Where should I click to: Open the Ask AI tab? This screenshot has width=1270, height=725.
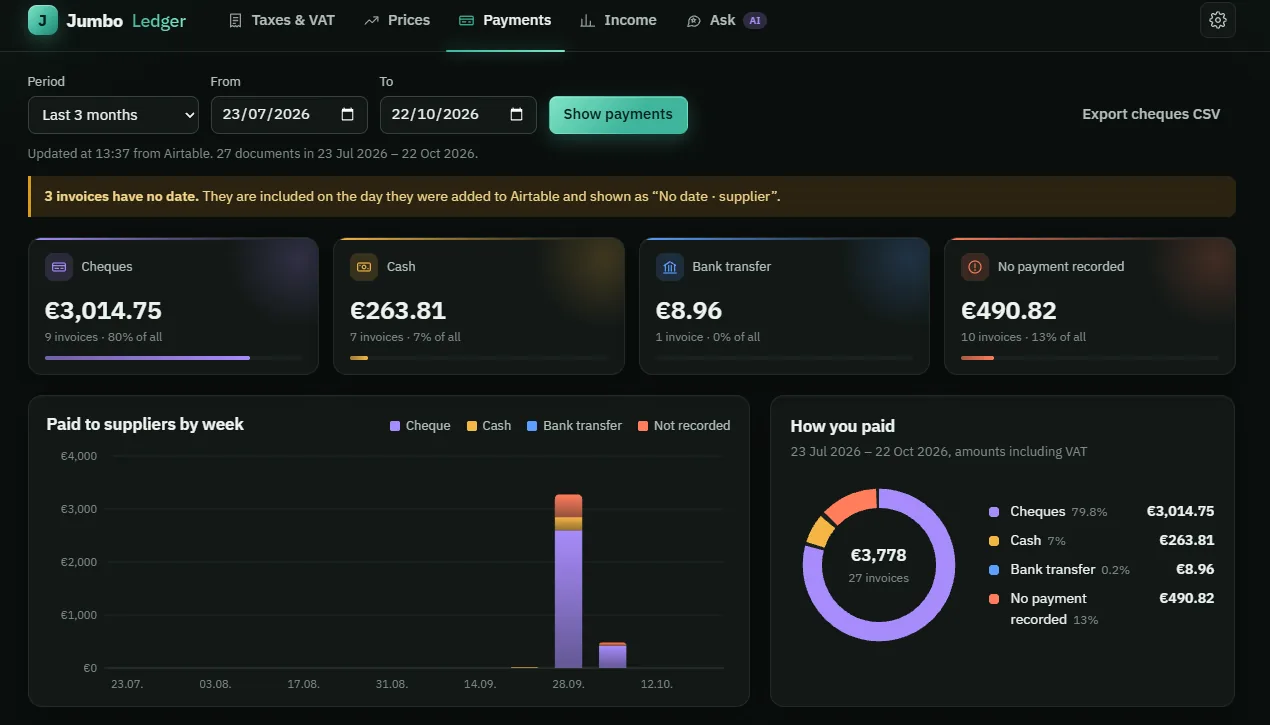pyautogui.click(x=726, y=20)
